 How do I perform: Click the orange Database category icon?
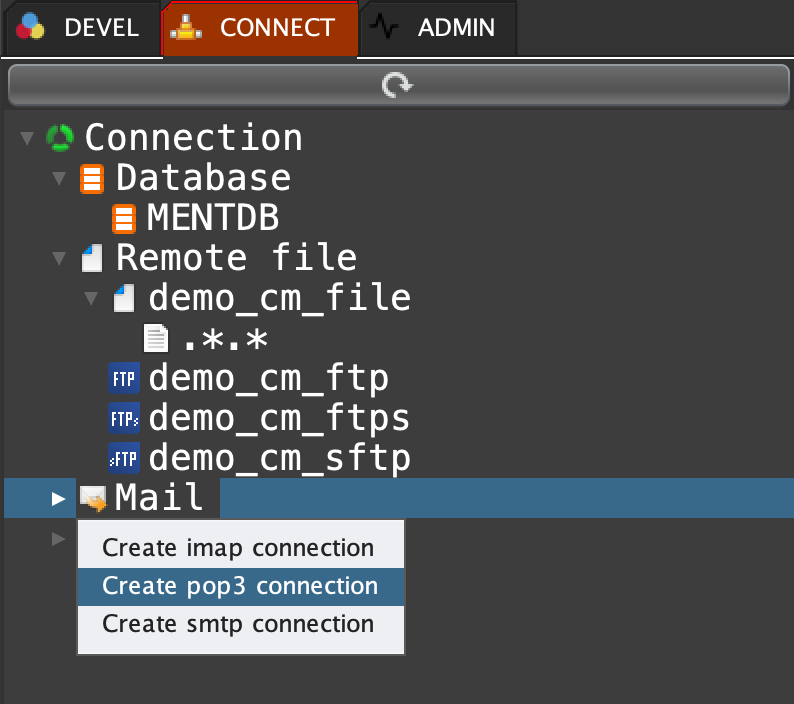(x=92, y=179)
